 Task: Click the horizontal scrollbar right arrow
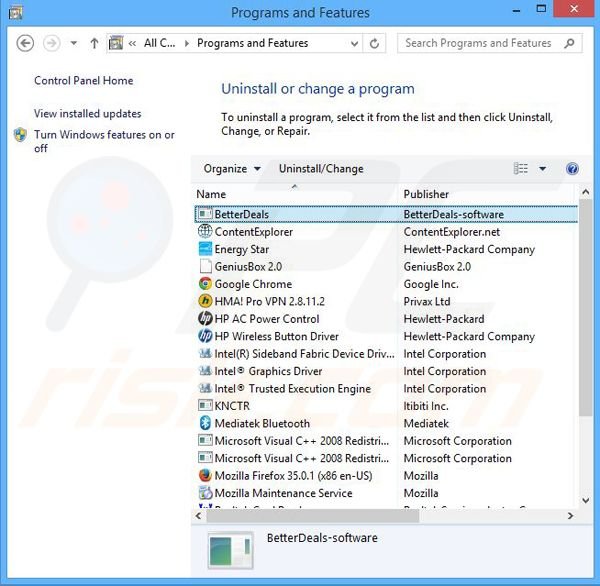pos(570,516)
